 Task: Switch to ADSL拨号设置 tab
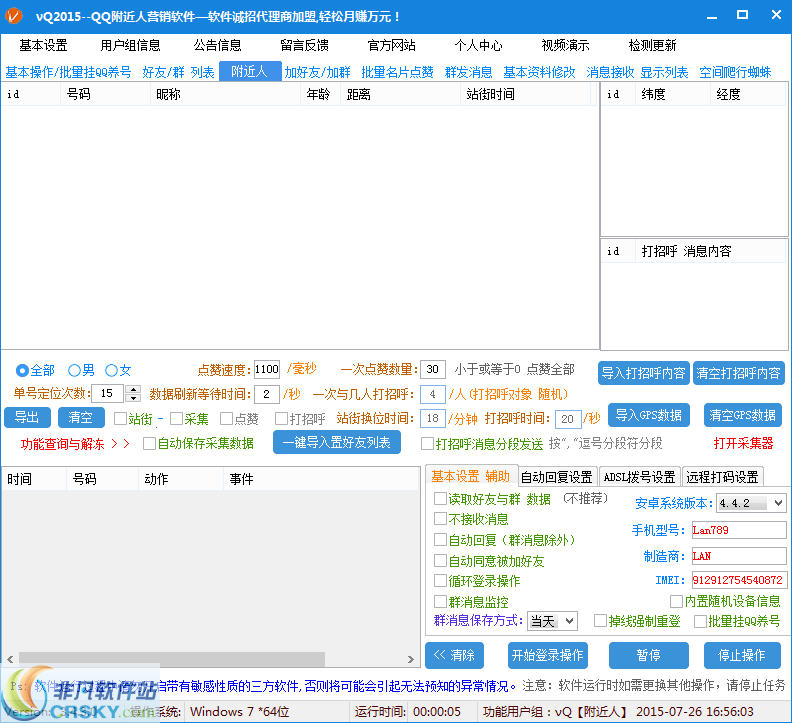click(639, 477)
